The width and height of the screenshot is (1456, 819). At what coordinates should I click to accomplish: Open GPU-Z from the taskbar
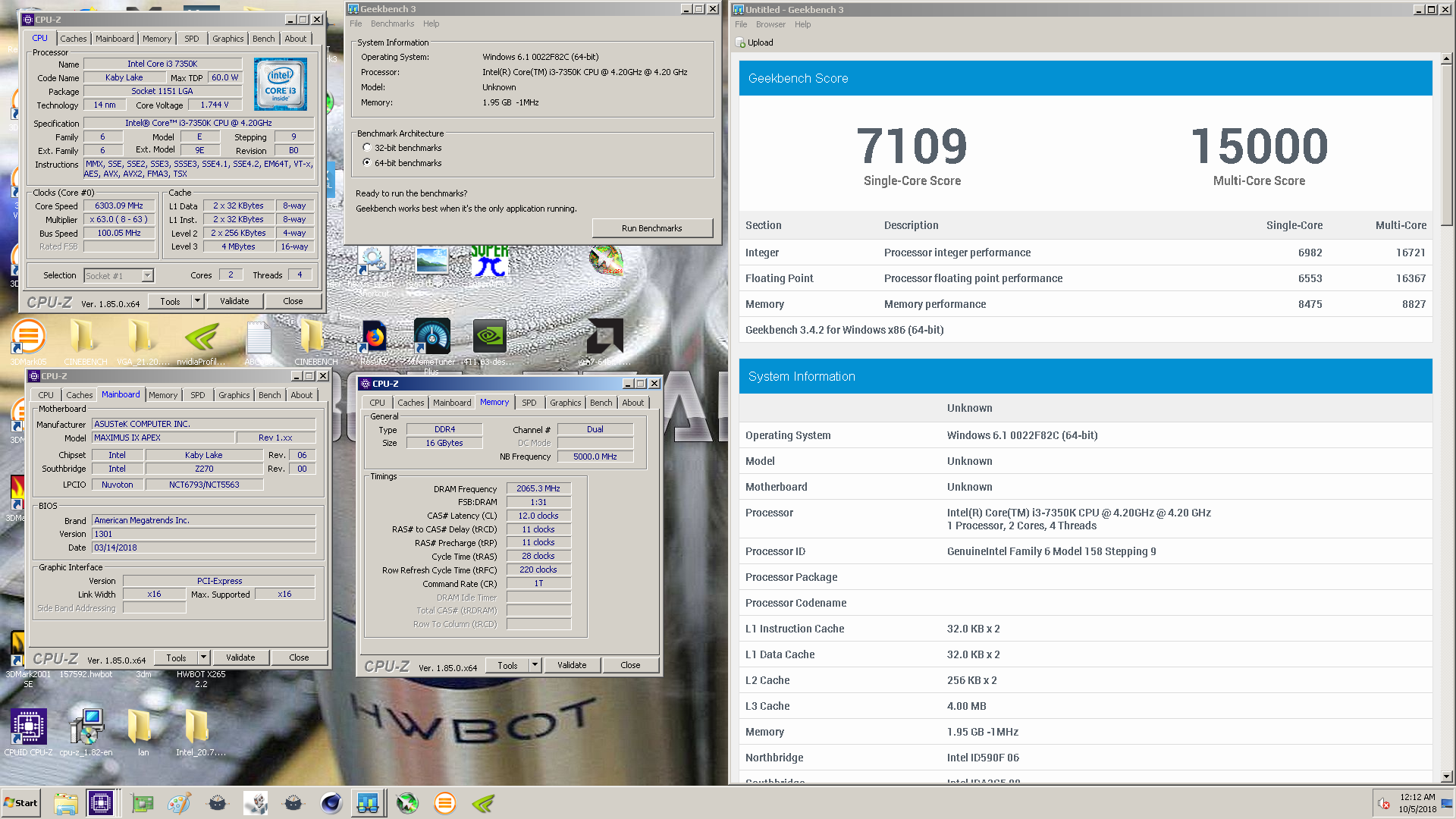(x=142, y=803)
